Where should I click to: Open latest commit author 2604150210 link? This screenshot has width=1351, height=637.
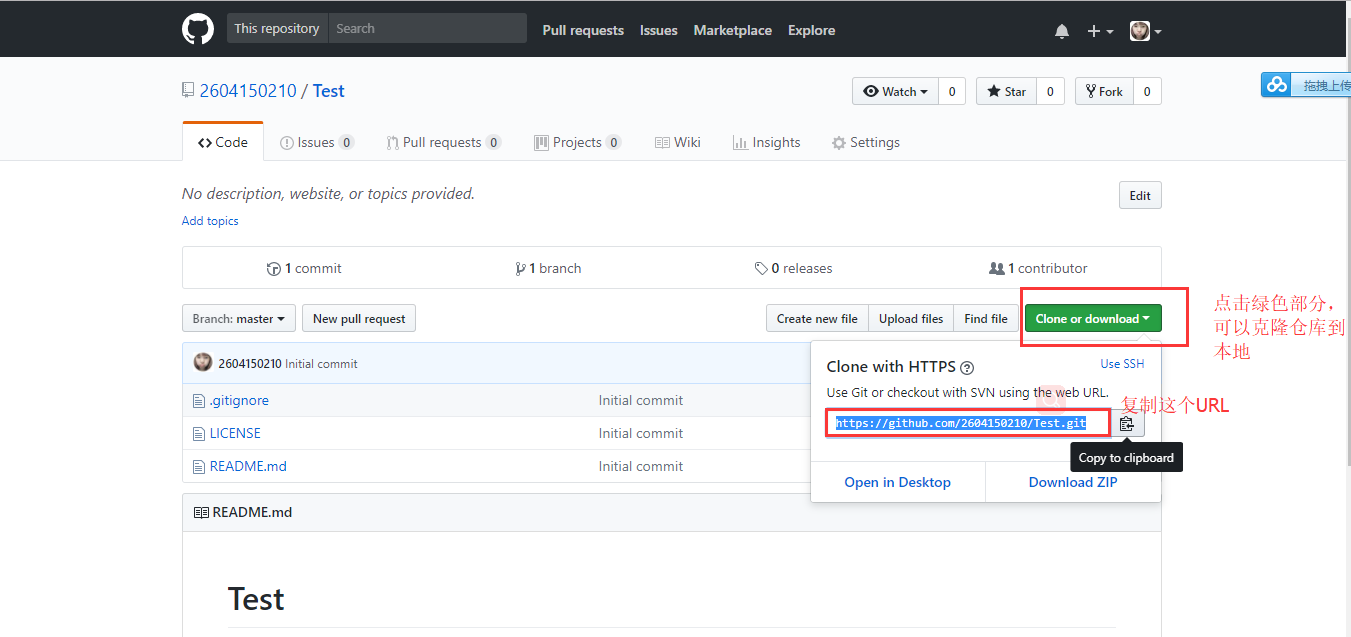pos(250,363)
